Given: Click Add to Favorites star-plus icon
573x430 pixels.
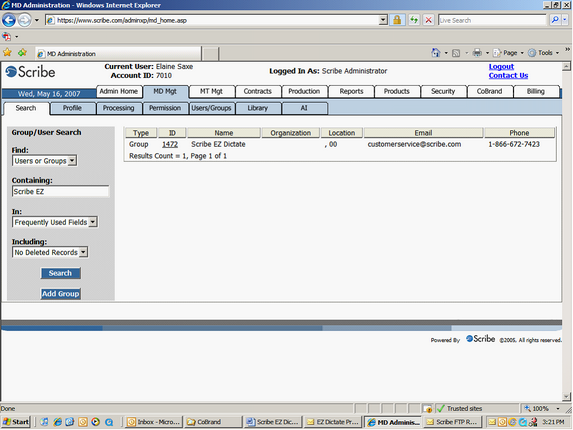Looking at the screenshot, I should coord(22,53).
